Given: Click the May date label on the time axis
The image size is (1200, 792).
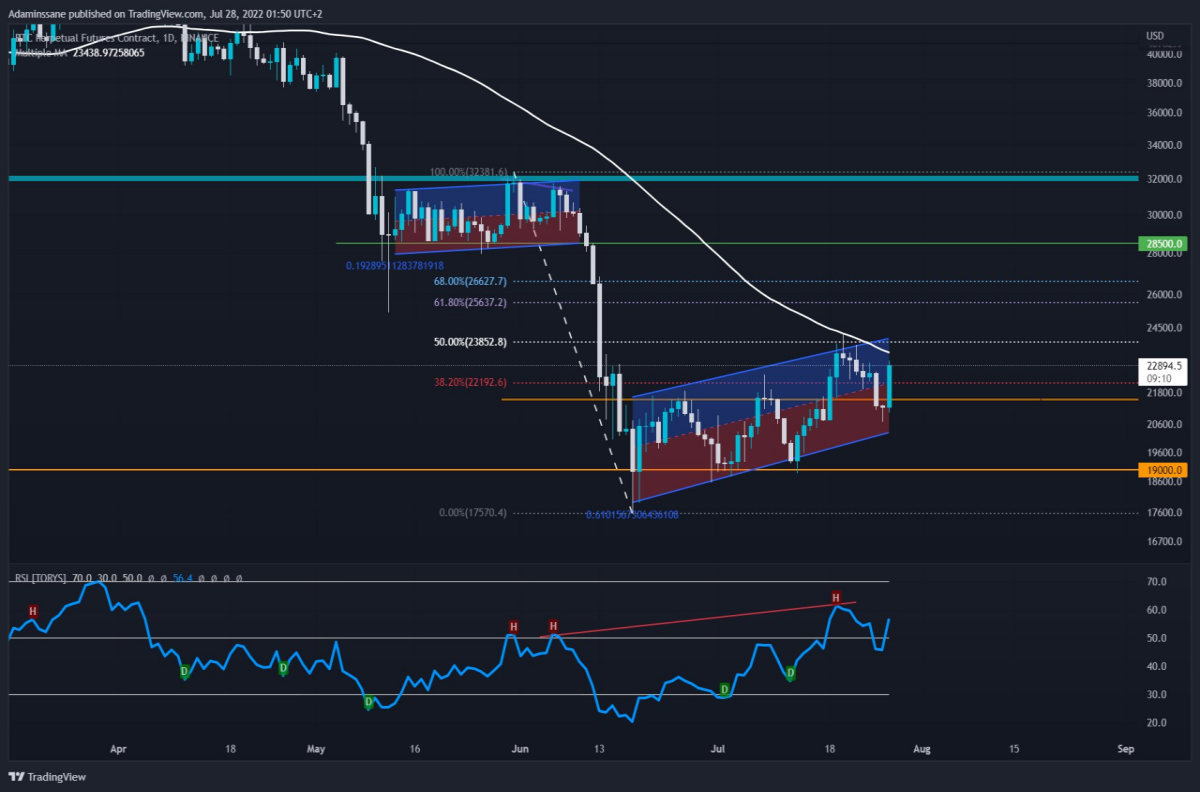Looking at the screenshot, I should pos(317,748).
